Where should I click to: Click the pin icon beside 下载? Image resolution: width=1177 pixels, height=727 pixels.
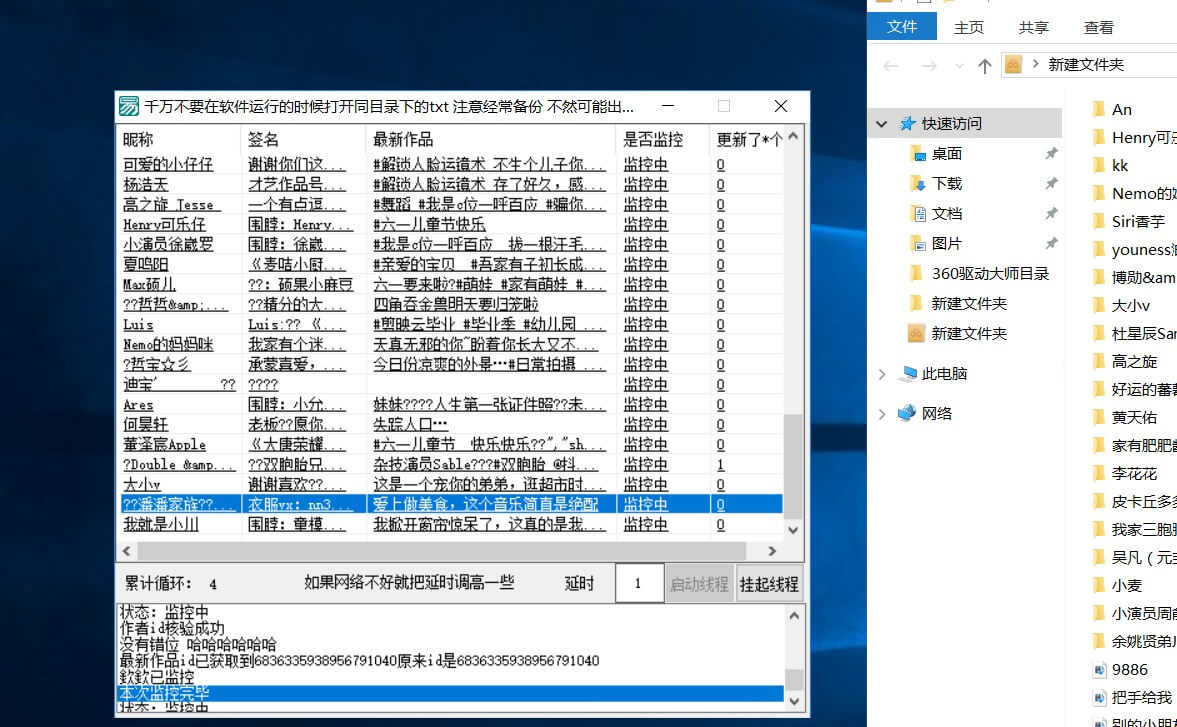click(x=1051, y=183)
